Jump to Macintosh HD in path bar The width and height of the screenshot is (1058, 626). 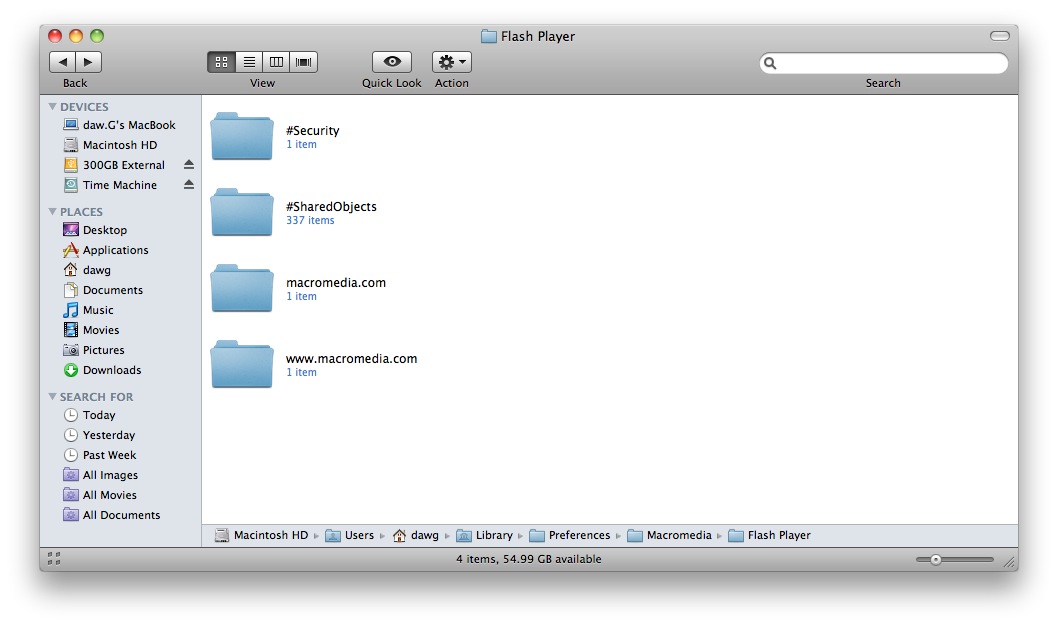pyautogui.click(x=261, y=535)
